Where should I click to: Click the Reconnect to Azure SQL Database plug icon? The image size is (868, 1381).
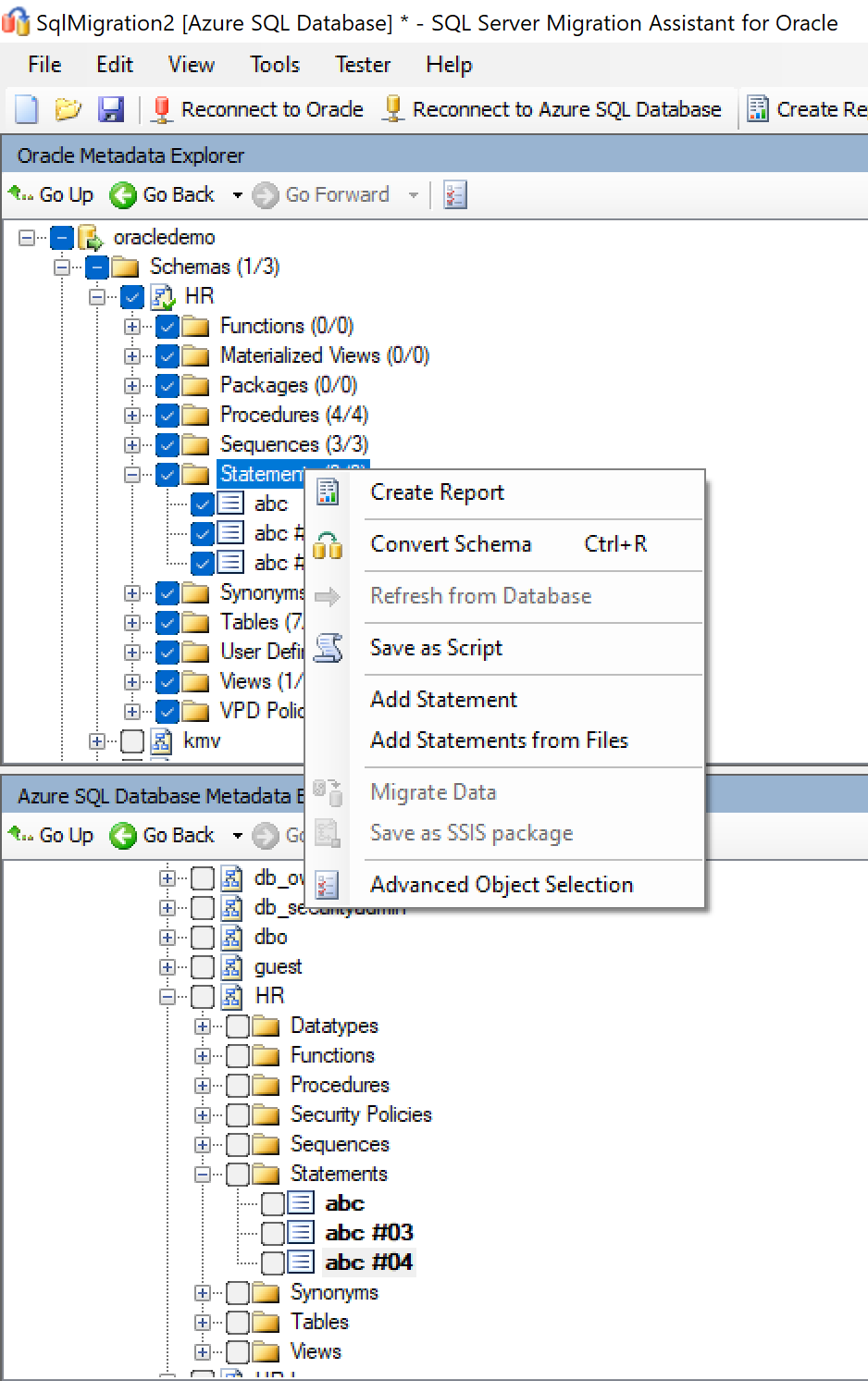coord(392,108)
